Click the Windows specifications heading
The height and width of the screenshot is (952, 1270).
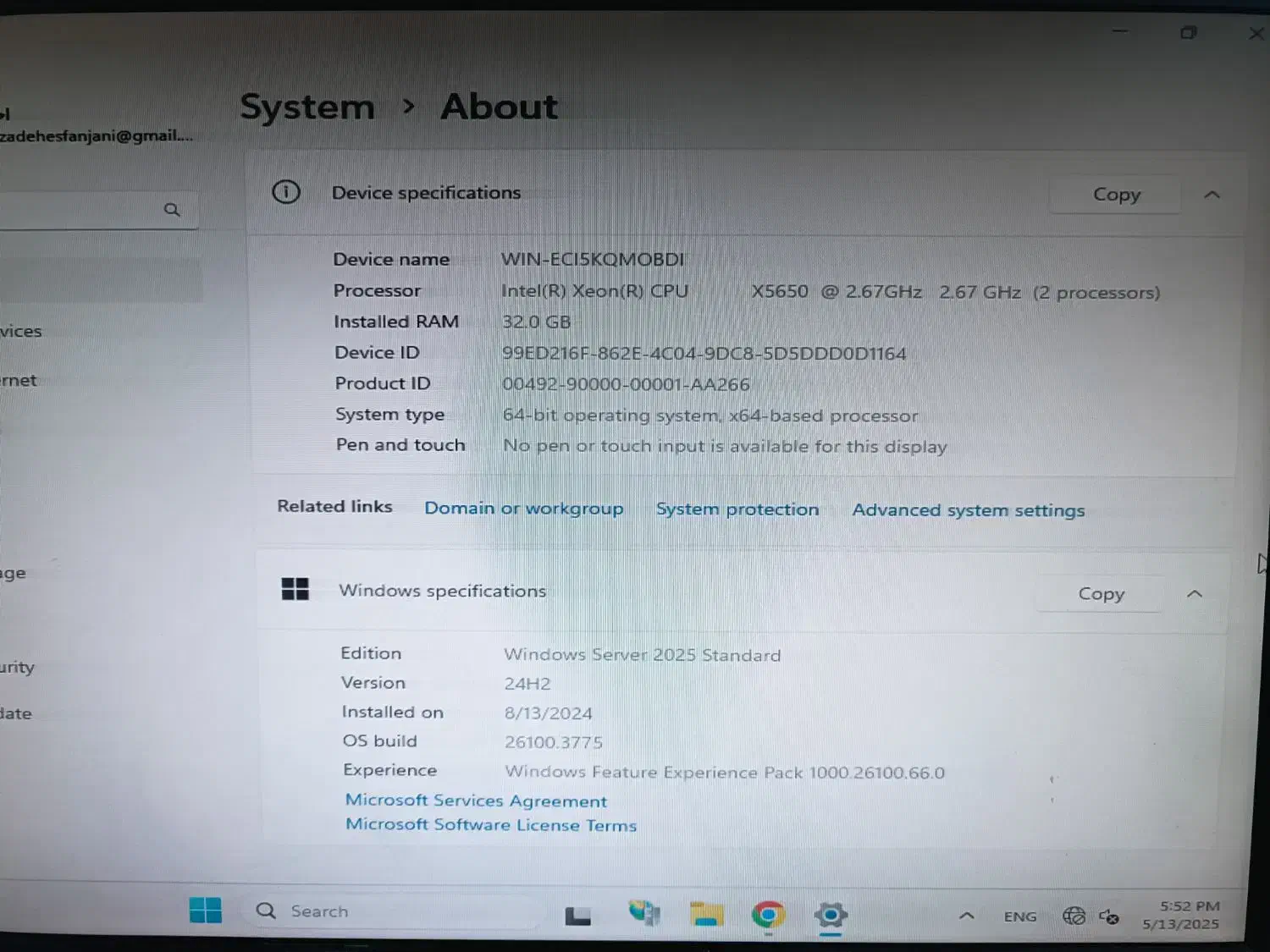(442, 591)
